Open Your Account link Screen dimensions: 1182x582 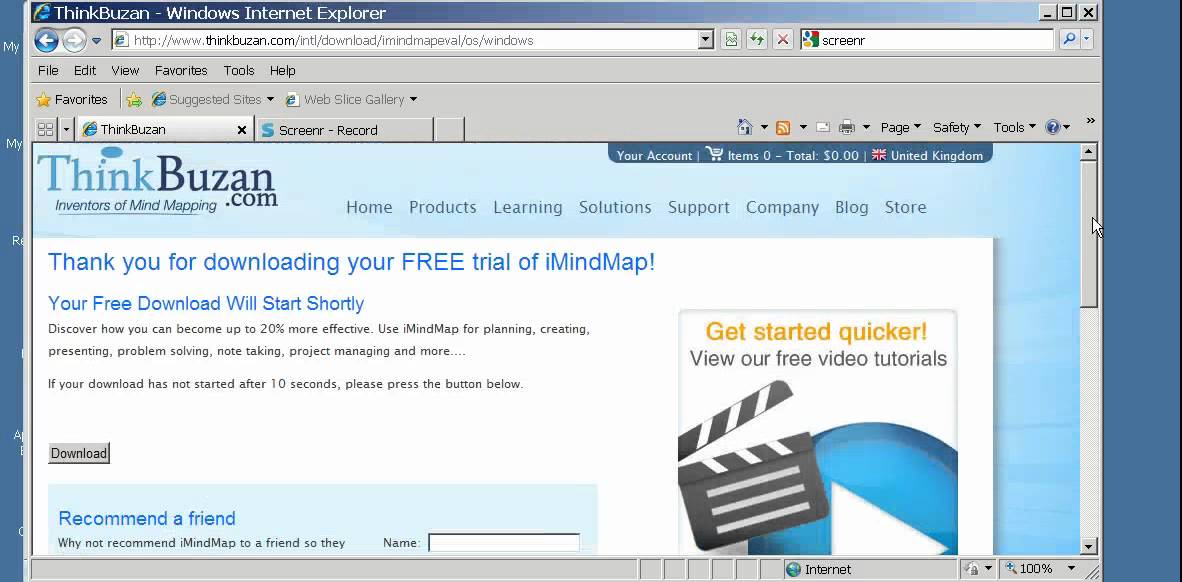point(654,156)
